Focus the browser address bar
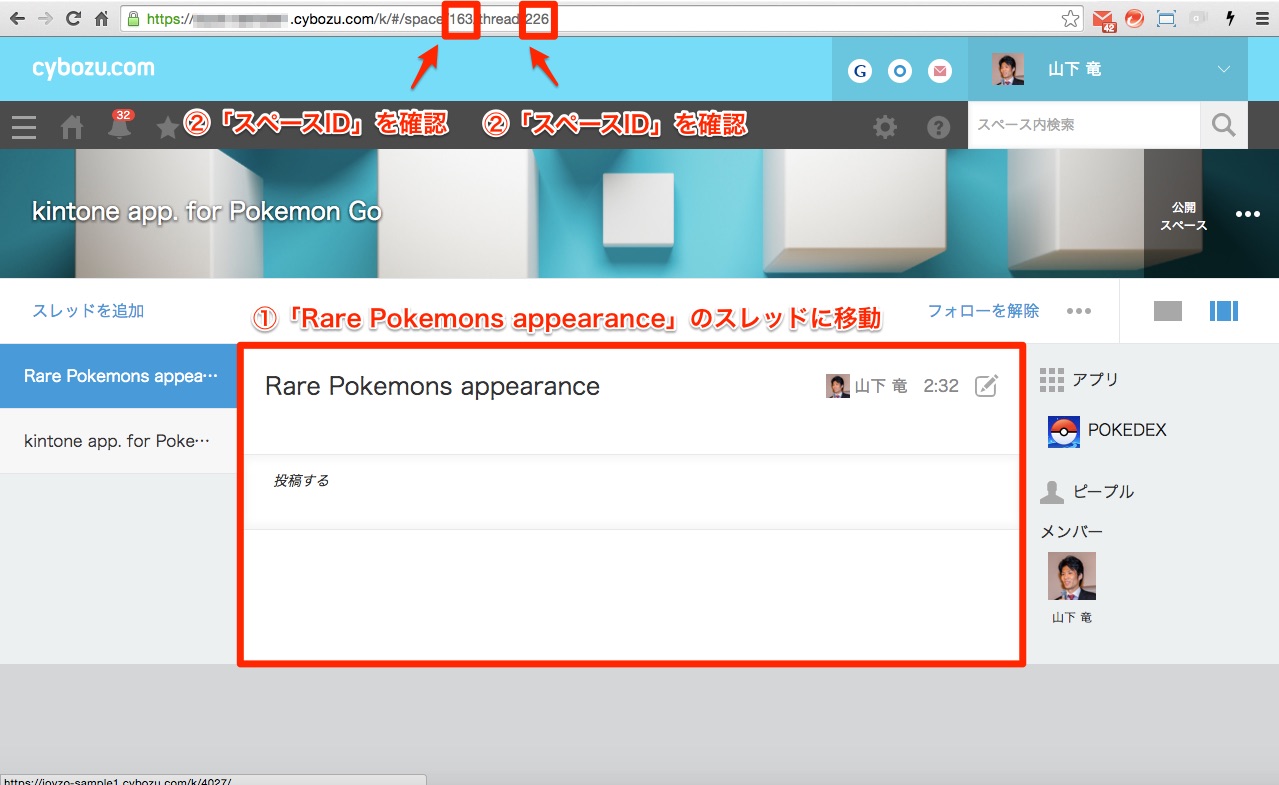Viewport: 1279px width, 785px height. pyautogui.click(x=600, y=18)
